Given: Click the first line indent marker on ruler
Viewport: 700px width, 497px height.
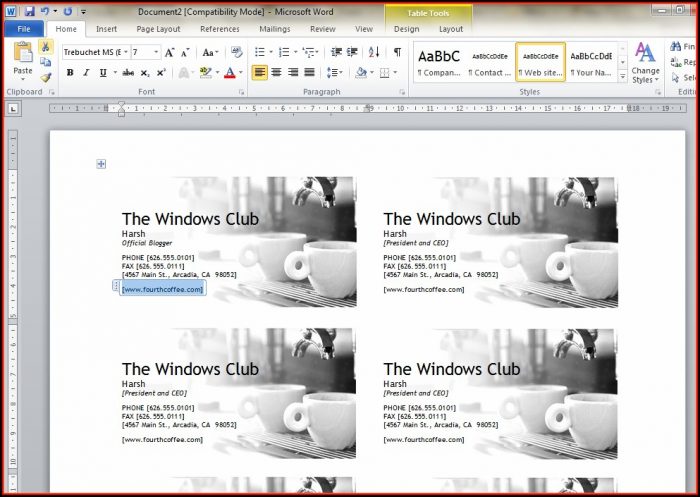Looking at the screenshot, I should pos(121,105).
